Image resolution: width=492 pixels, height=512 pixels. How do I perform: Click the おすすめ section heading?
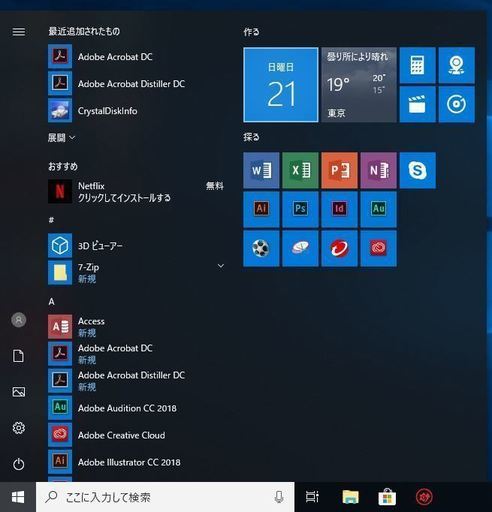(x=63, y=166)
